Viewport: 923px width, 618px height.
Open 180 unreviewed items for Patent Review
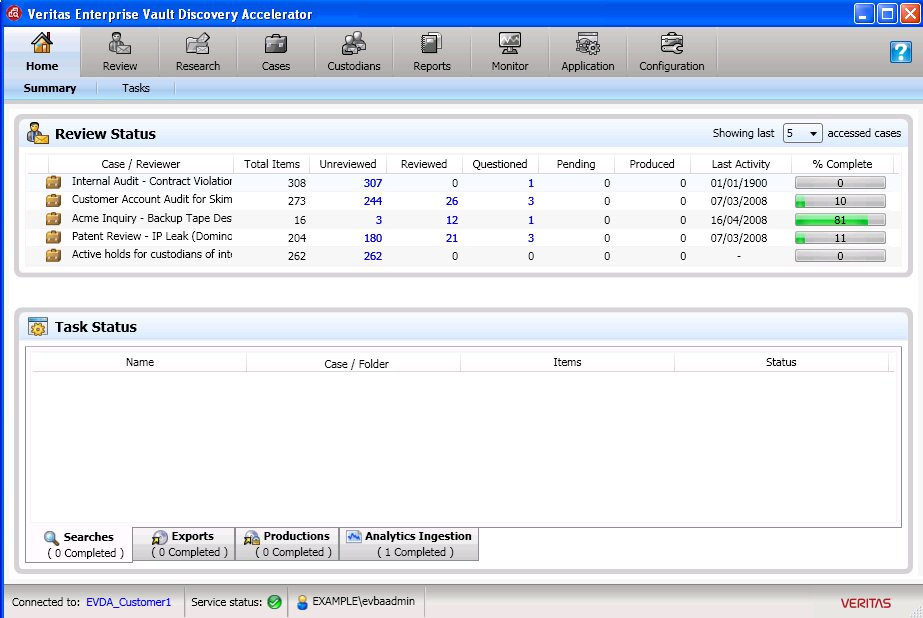[x=373, y=238]
